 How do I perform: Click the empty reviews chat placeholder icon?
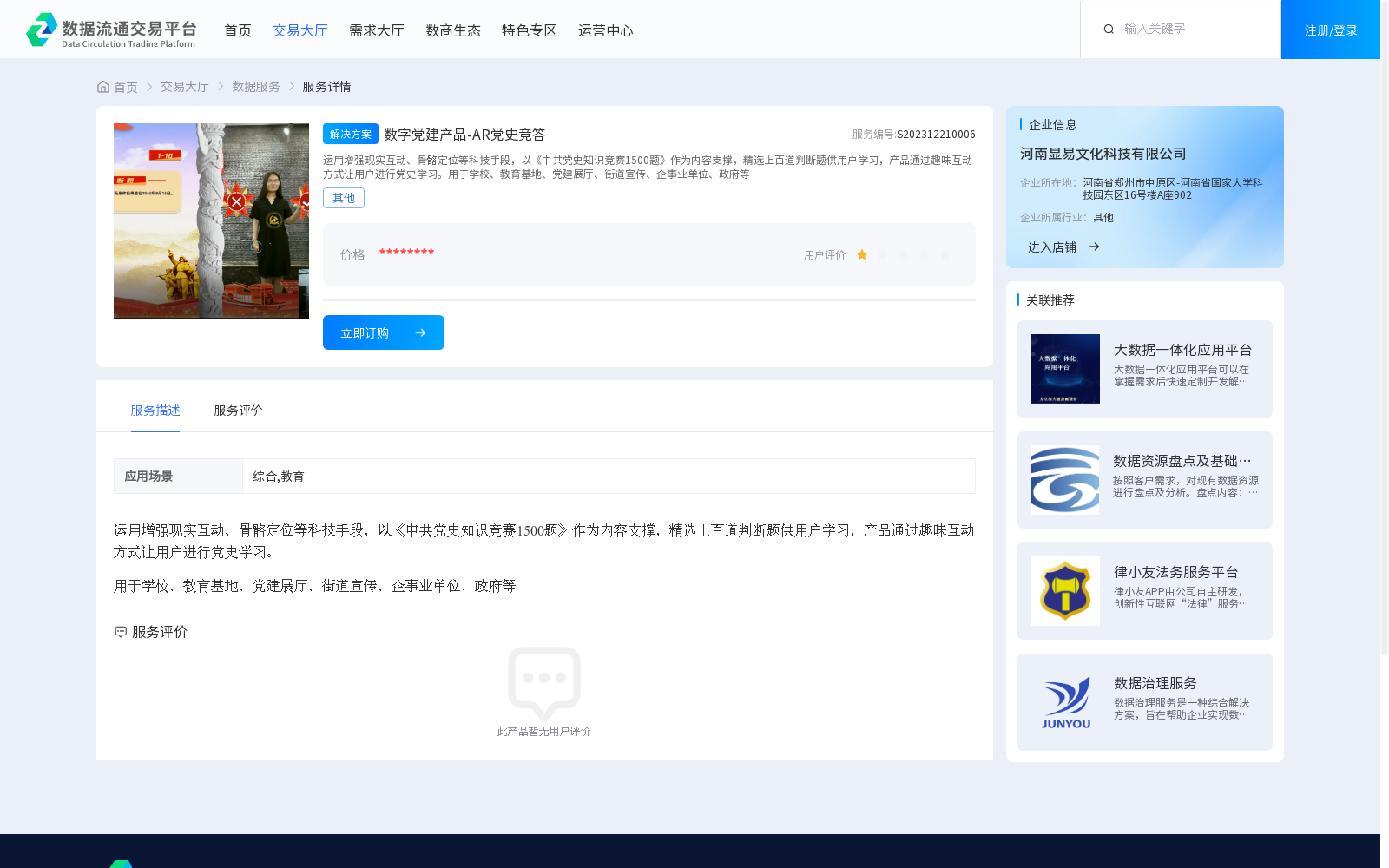tap(544, 683)
